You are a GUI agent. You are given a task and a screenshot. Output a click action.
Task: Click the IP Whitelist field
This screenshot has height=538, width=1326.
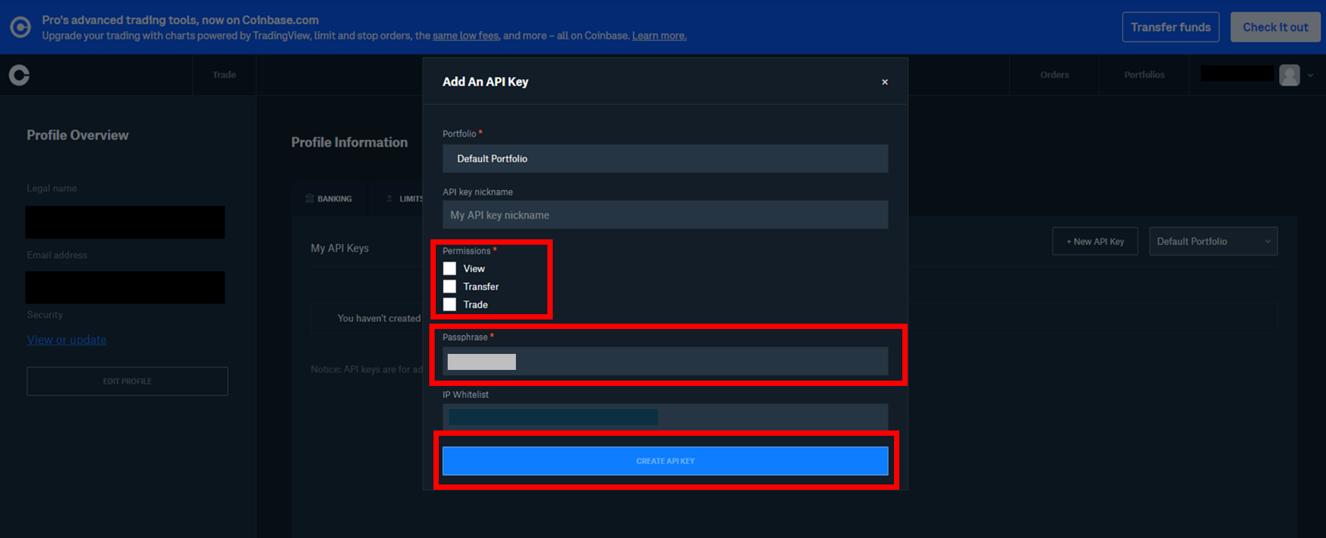point(665,416)
